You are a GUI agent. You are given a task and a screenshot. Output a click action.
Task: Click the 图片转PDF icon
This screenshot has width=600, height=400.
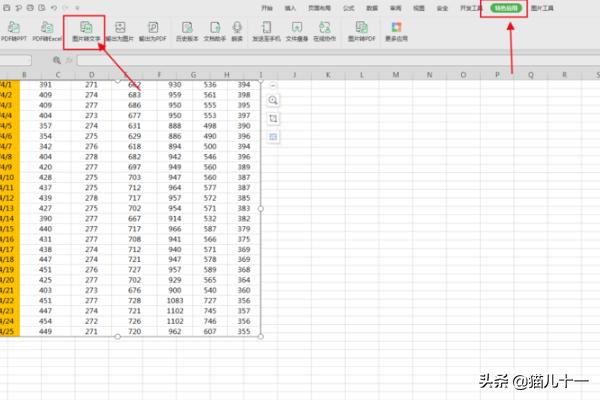[360, 29]
